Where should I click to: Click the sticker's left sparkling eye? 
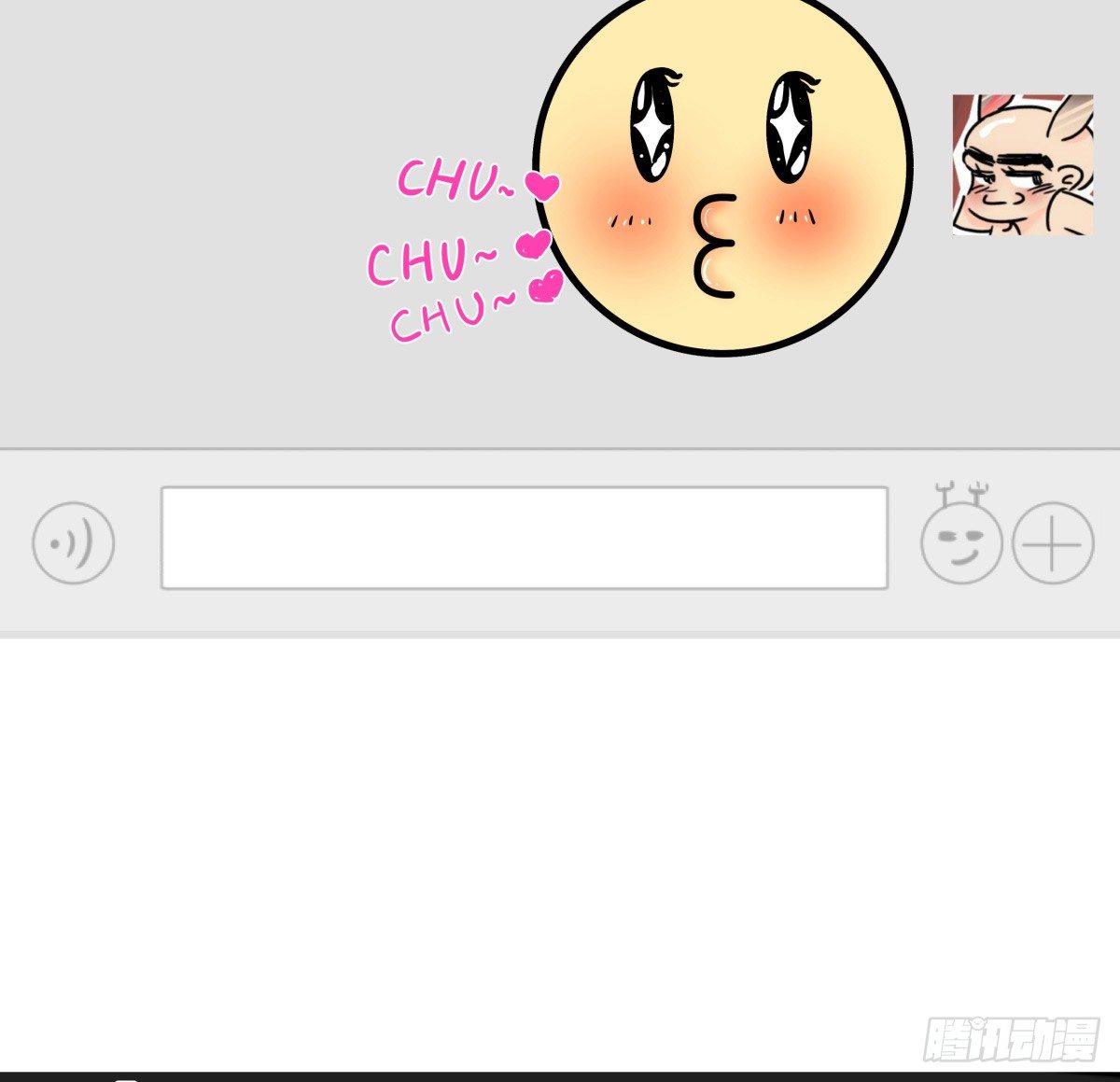coord(653,126)
